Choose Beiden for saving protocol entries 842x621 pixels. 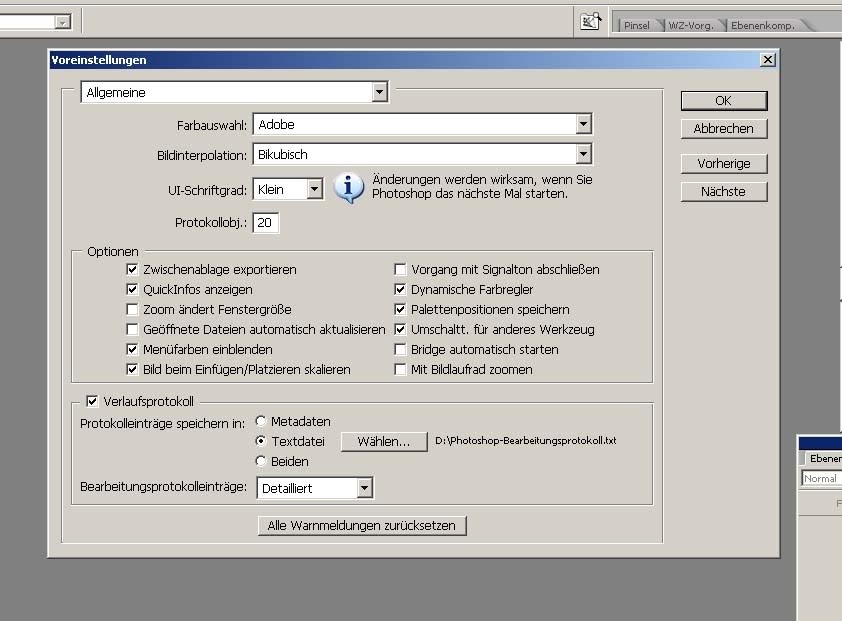pos(262,462)
